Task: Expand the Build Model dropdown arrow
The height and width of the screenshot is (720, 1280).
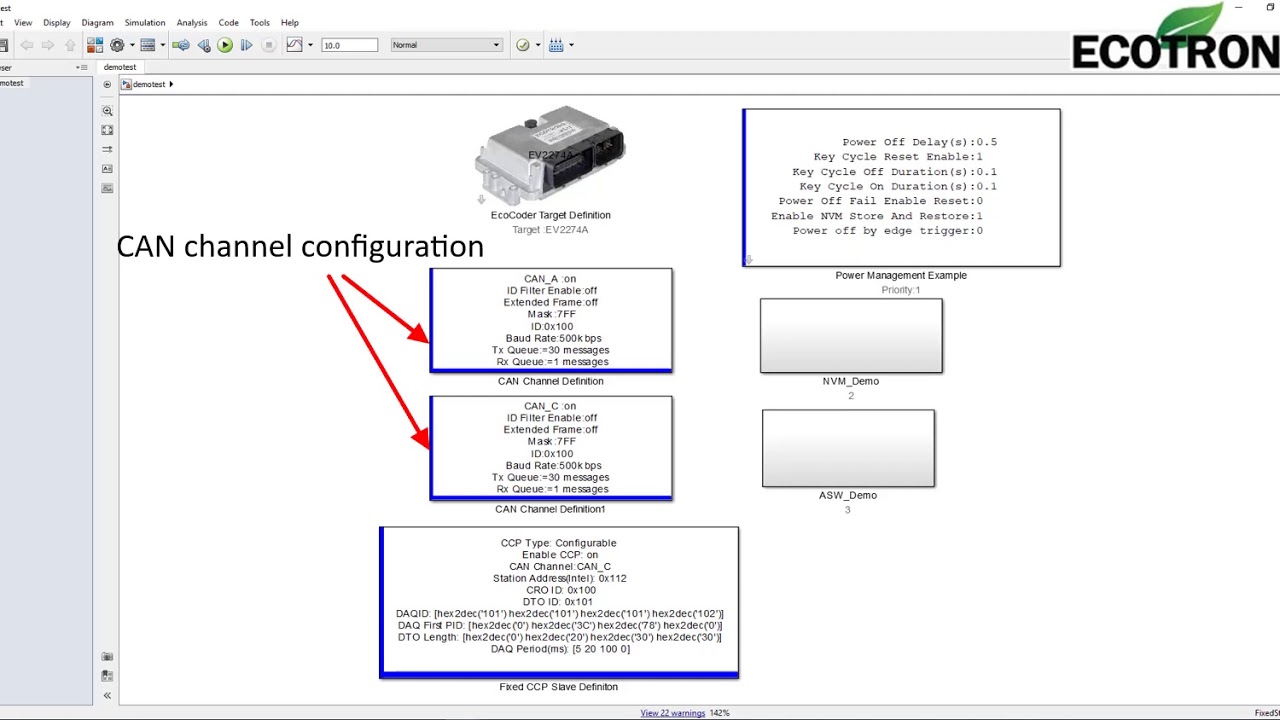Action: [x=571, y=45]
